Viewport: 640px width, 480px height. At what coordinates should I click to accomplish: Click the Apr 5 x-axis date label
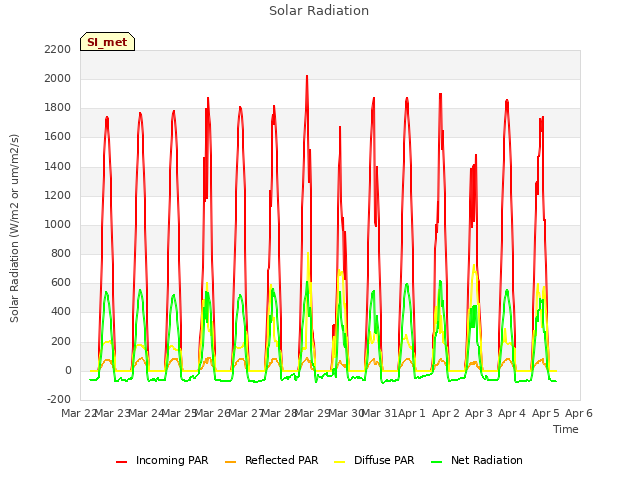(546, 413)
